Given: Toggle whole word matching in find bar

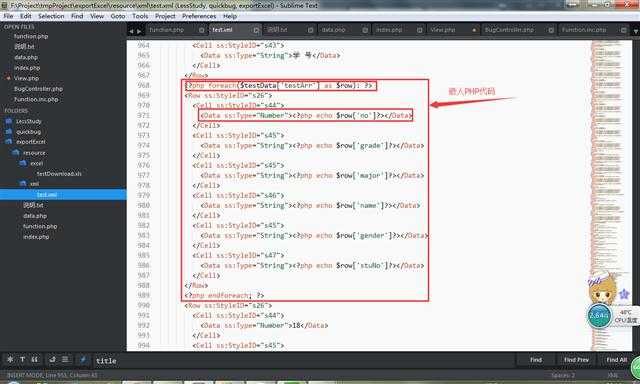Looking at the screenshot, I should click(x=35, y=360).
